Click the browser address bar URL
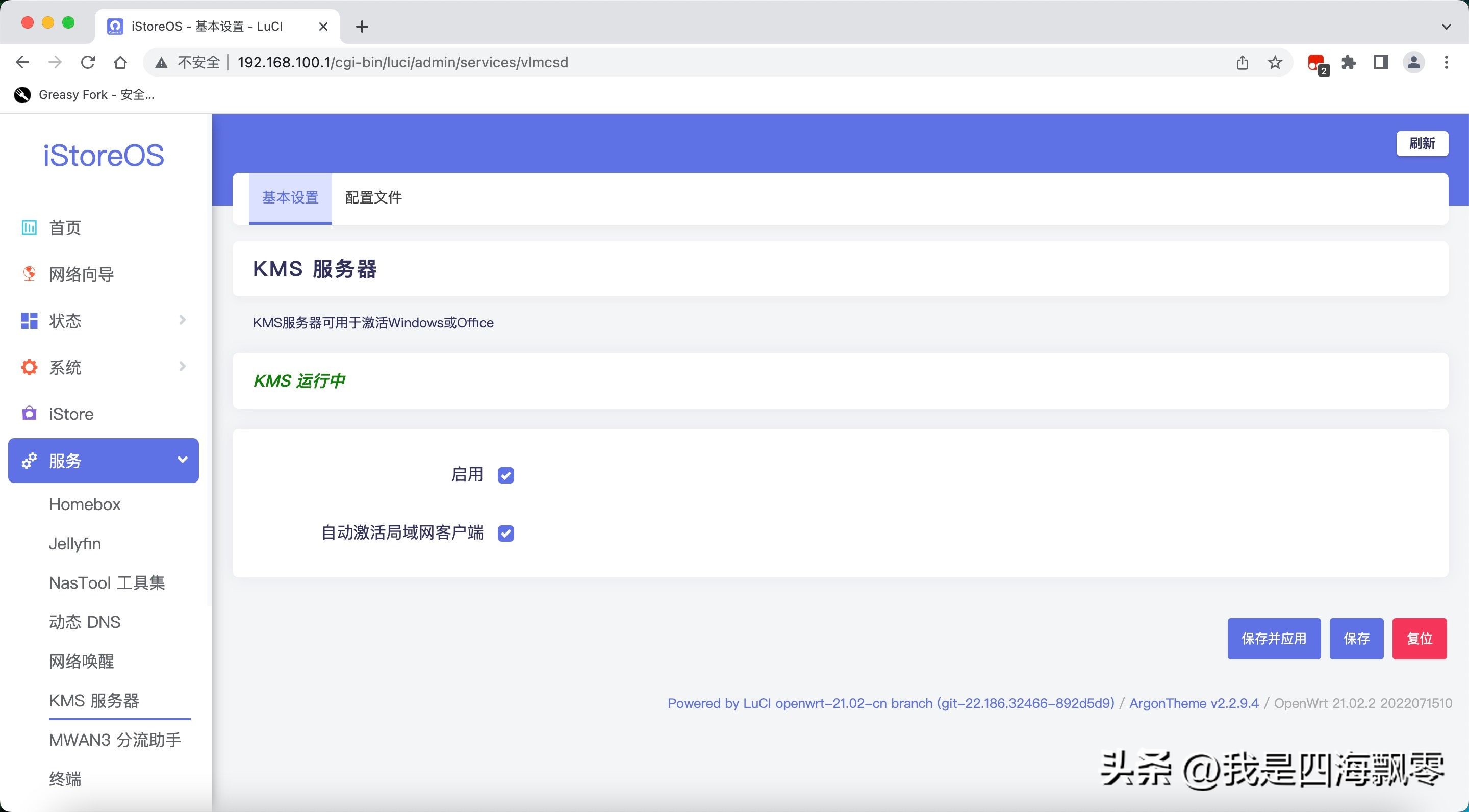This screenshot has height=812, width=1469. click(402, 62)
